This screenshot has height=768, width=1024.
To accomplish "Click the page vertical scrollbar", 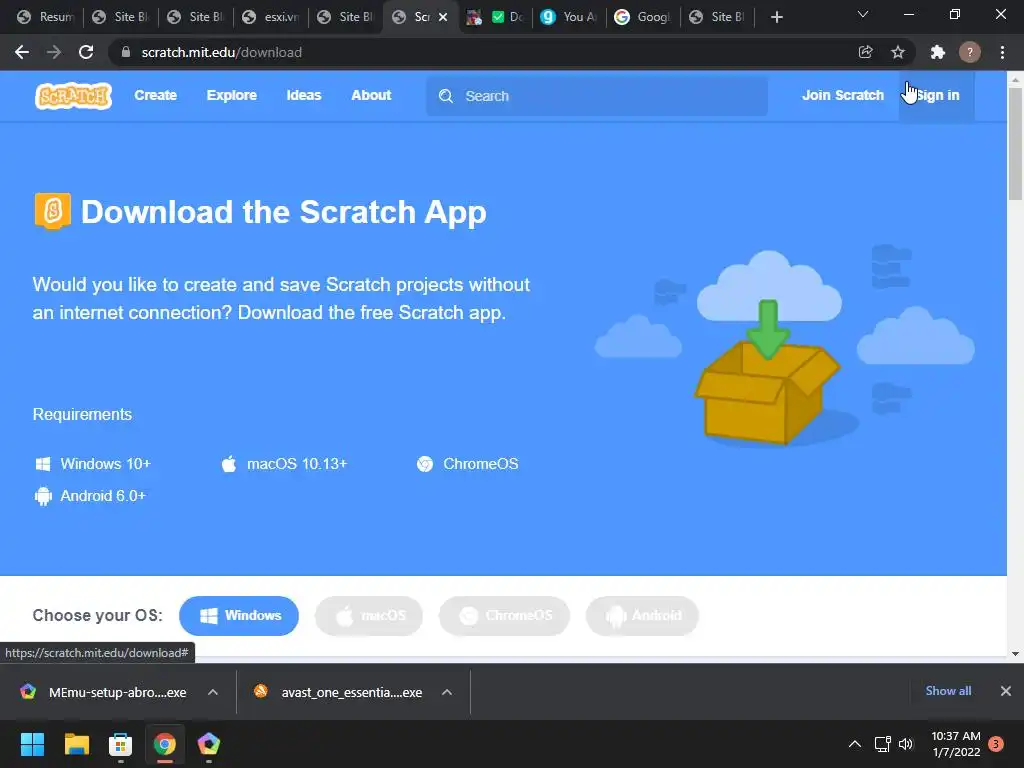I will click(1015, 144).
